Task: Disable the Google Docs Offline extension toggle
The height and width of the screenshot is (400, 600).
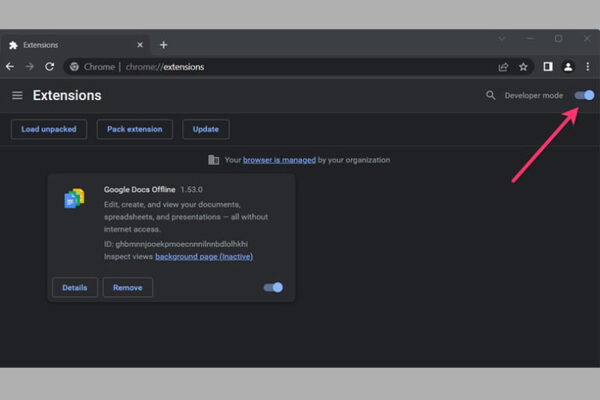Action: (x=273, y=287)
